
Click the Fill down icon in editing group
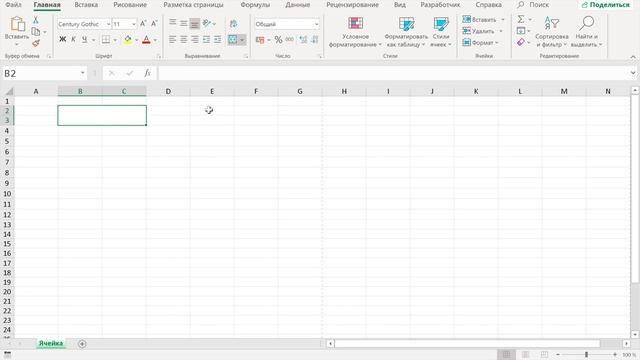[x=521, y=31]
